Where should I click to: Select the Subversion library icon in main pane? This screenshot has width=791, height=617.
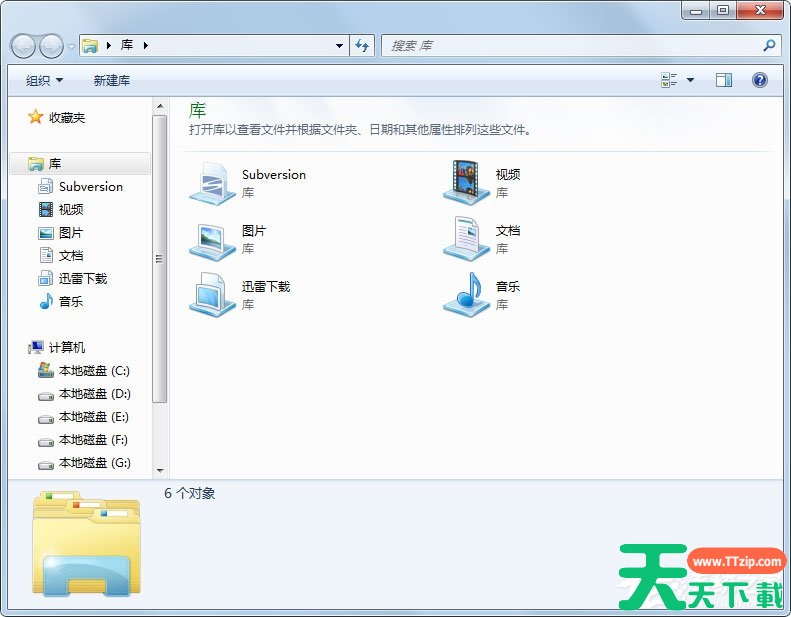pos(212,183)
